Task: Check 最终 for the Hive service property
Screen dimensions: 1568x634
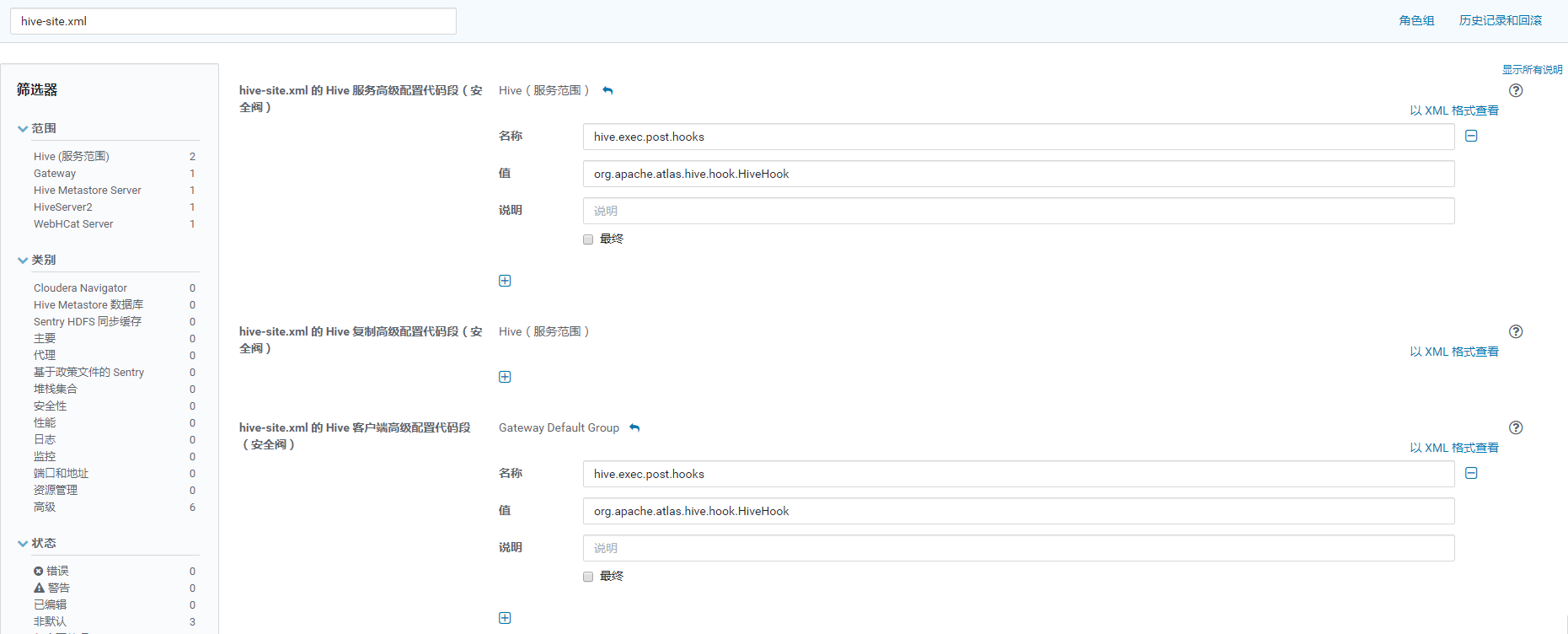Action: (x=588, y=239)
